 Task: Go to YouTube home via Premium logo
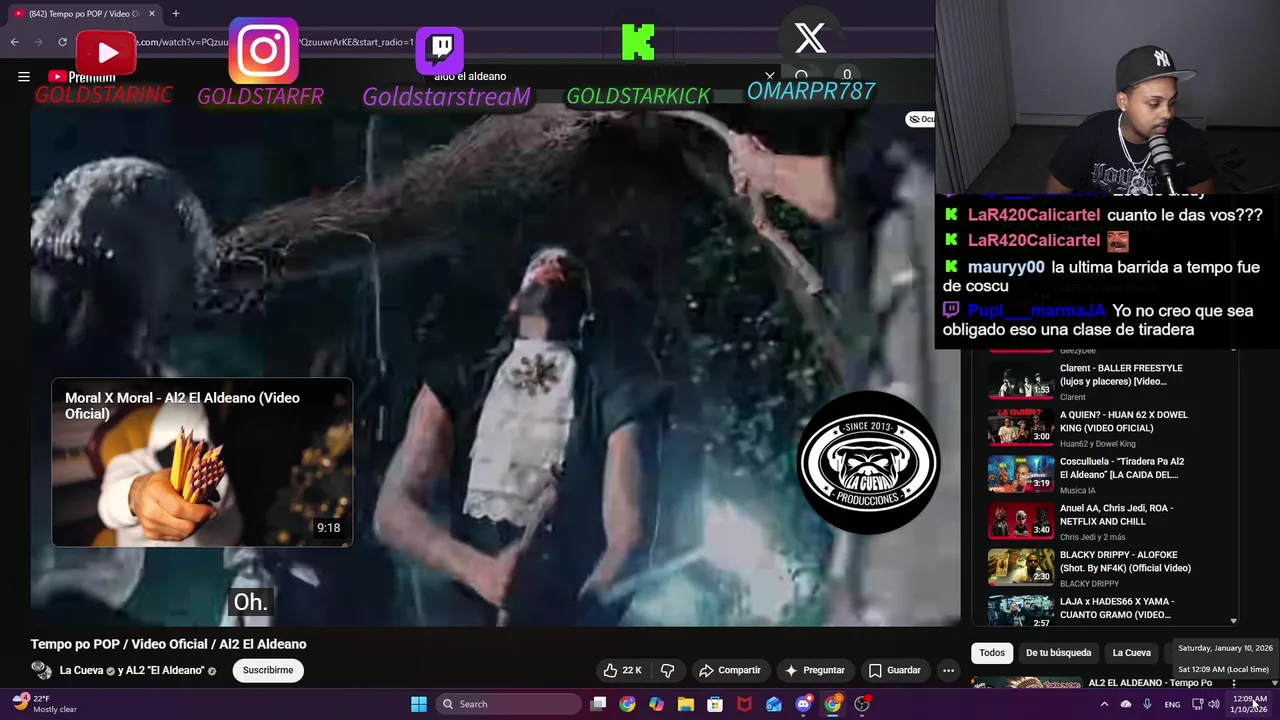(81, 76)
